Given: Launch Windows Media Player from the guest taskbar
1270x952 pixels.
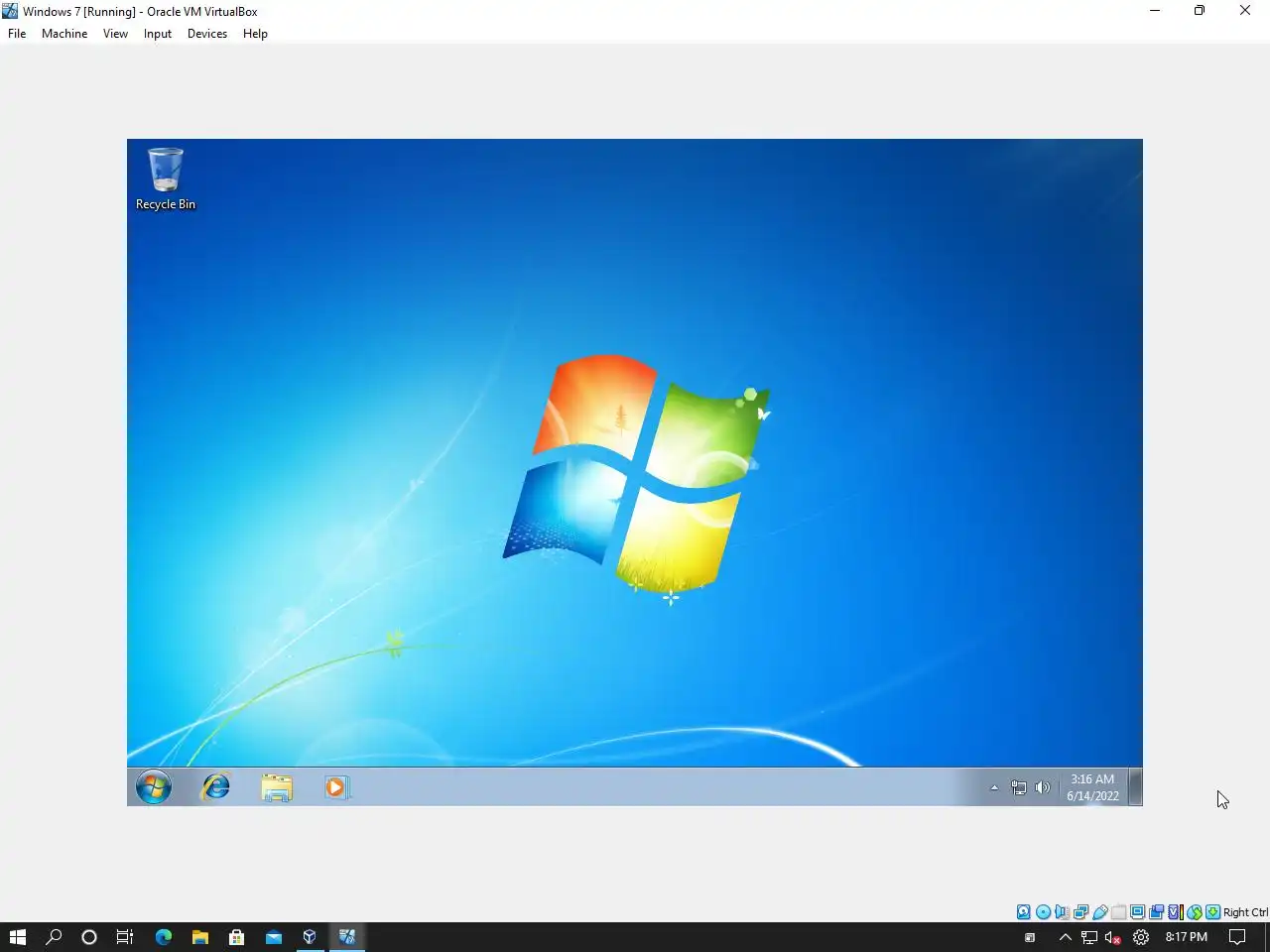Looking at the screenshot, I should pos(336,787).
